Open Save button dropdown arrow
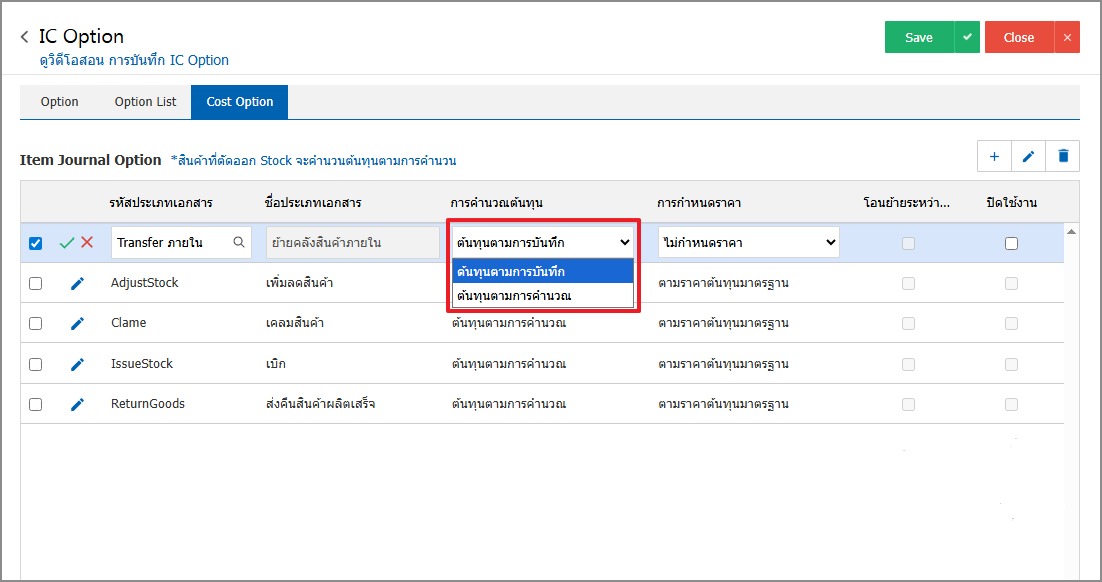1102x582 pixels. tap(966, 37)
